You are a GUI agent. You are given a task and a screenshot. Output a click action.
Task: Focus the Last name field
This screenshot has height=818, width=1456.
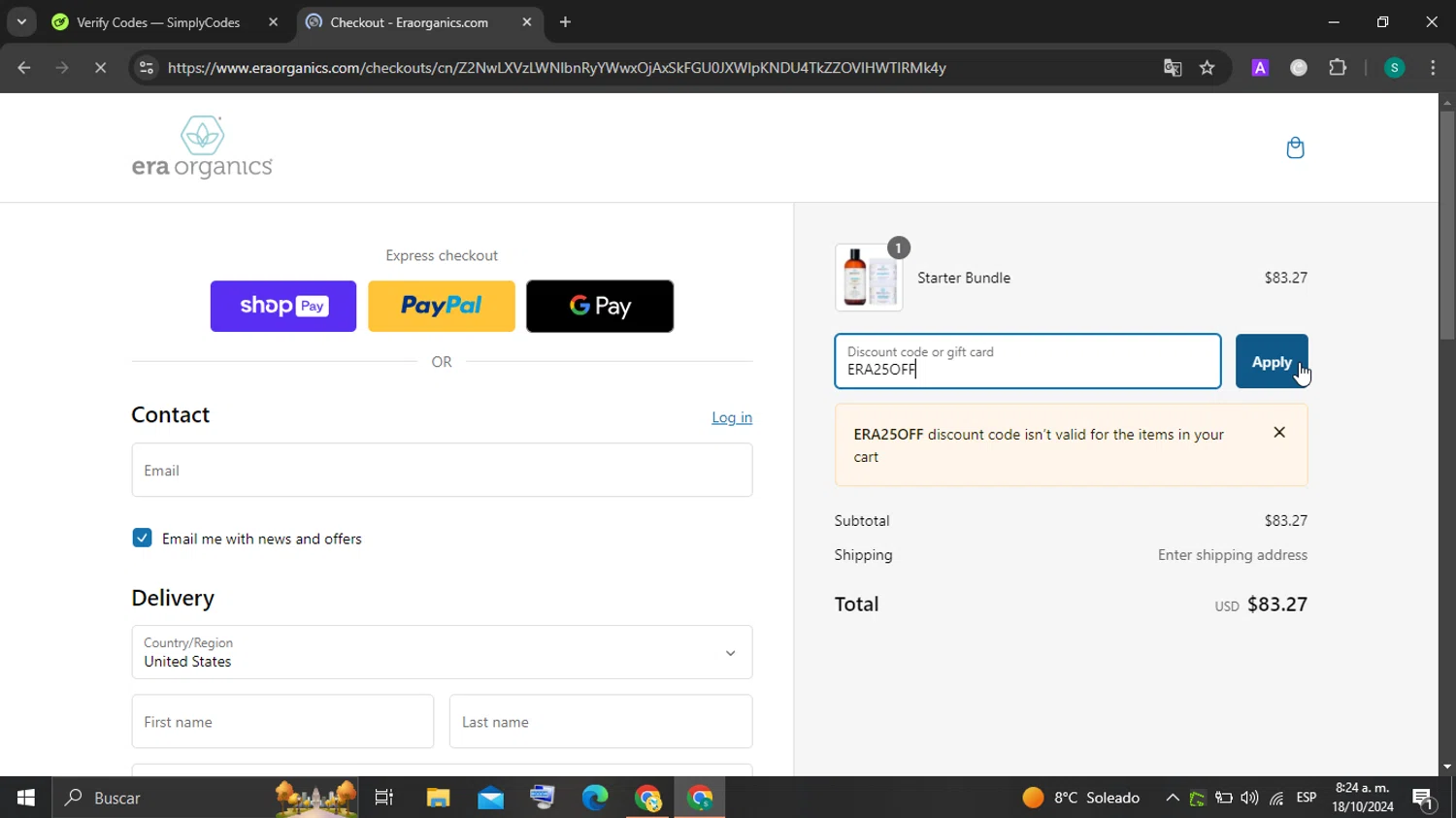pyautogui.click(x=601, y=722)
